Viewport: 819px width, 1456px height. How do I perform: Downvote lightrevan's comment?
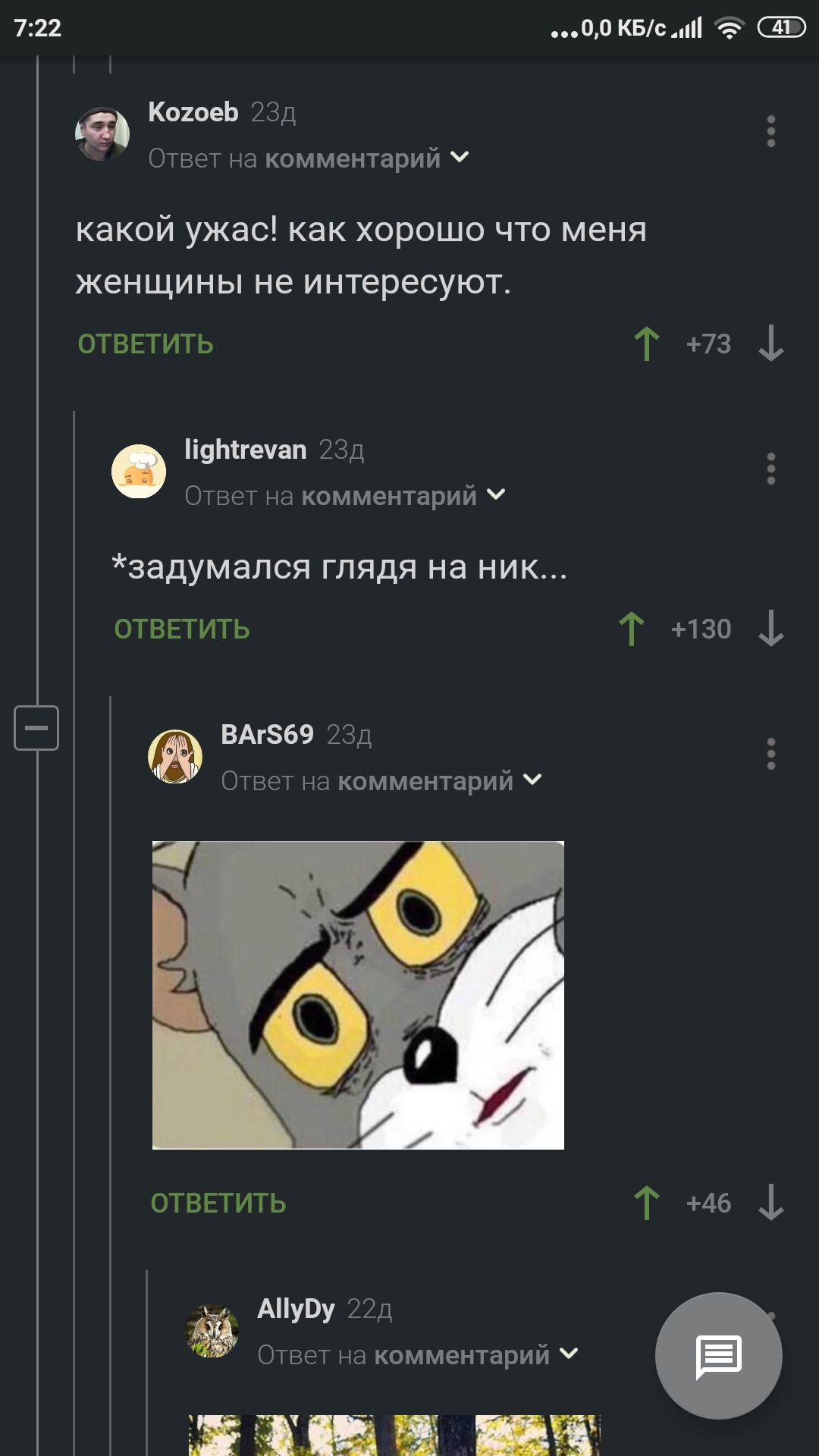click(771, 629)
